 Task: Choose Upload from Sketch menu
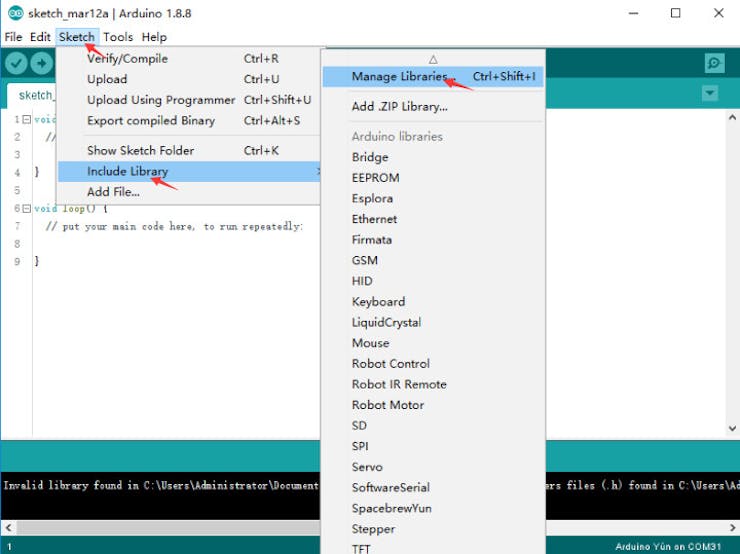click(189, 79)
